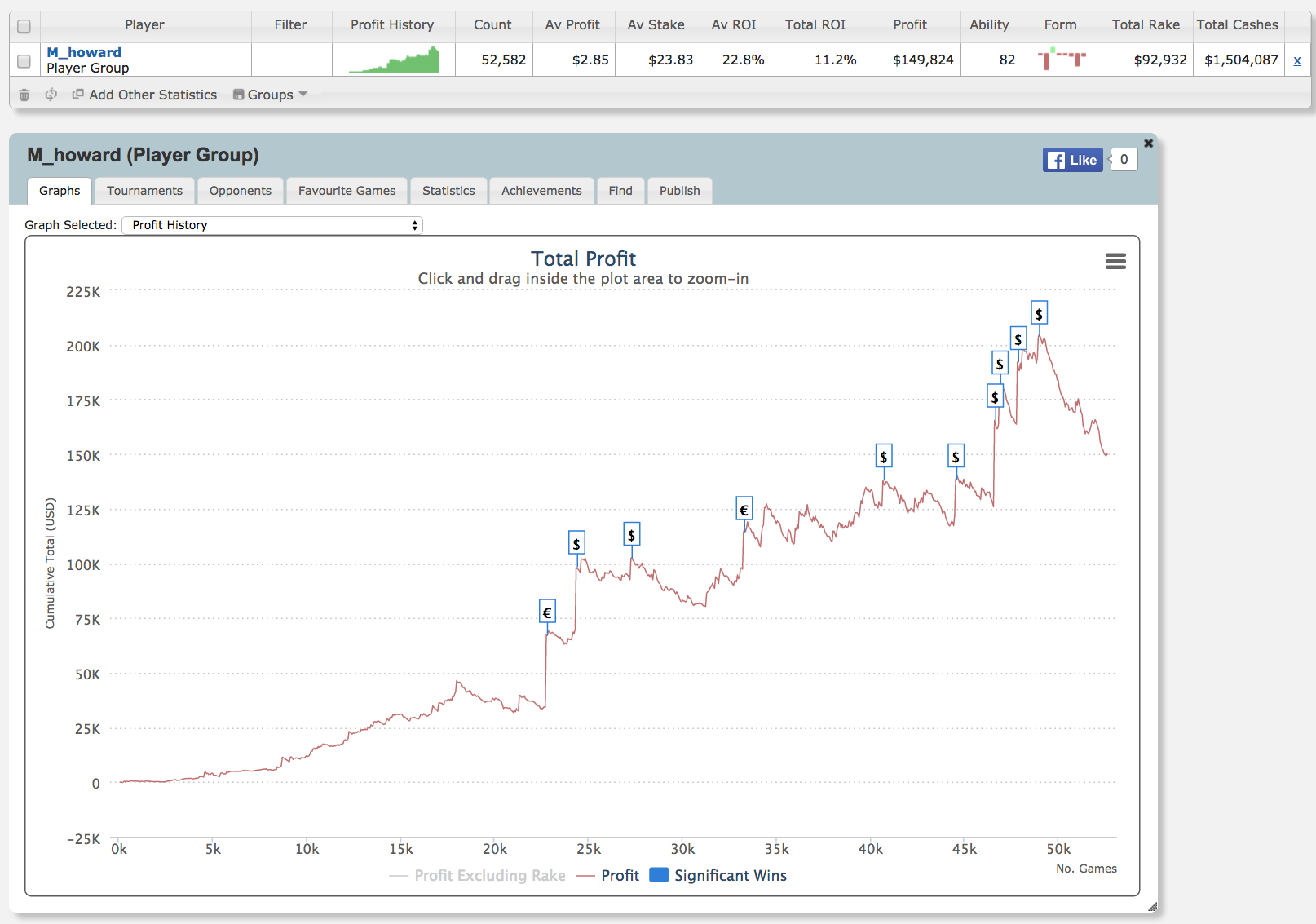Click the green profit history sparkline thumbnail

[395, 60]
